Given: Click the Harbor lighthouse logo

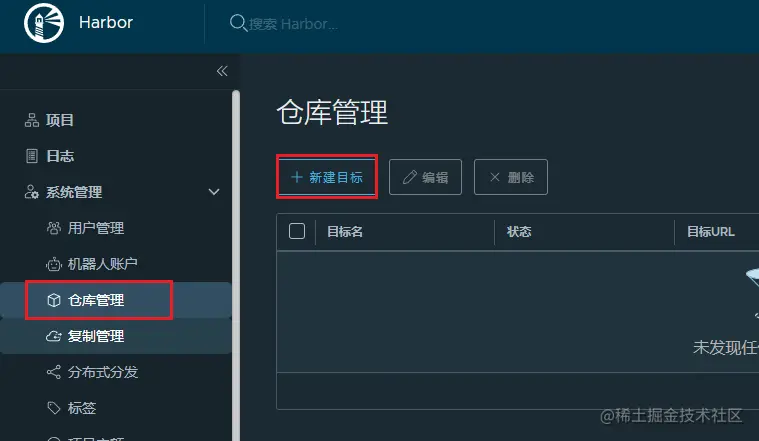Looking at the screenshot, I should click(x=44, y=23).
